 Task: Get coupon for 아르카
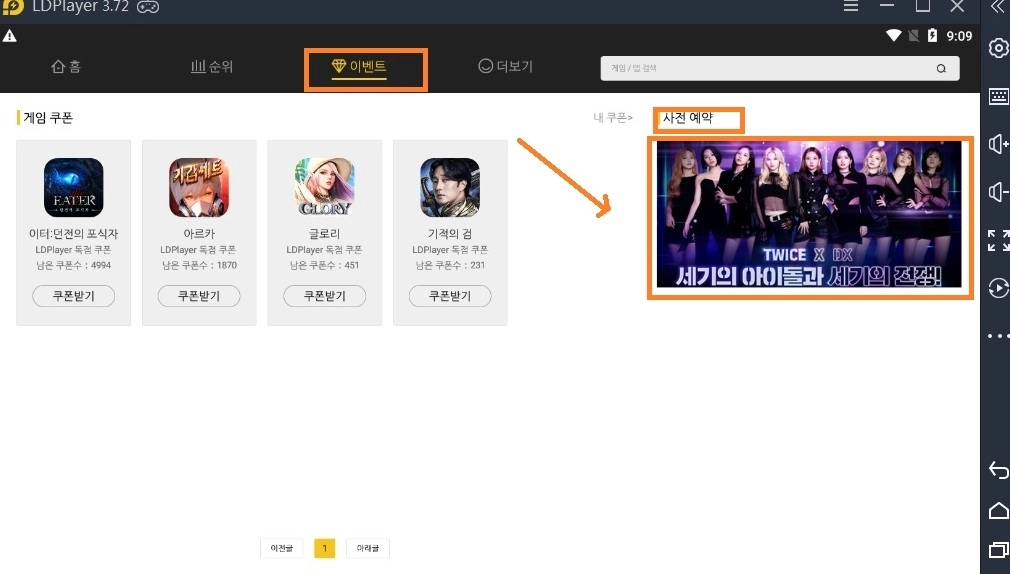coord(199,296)
